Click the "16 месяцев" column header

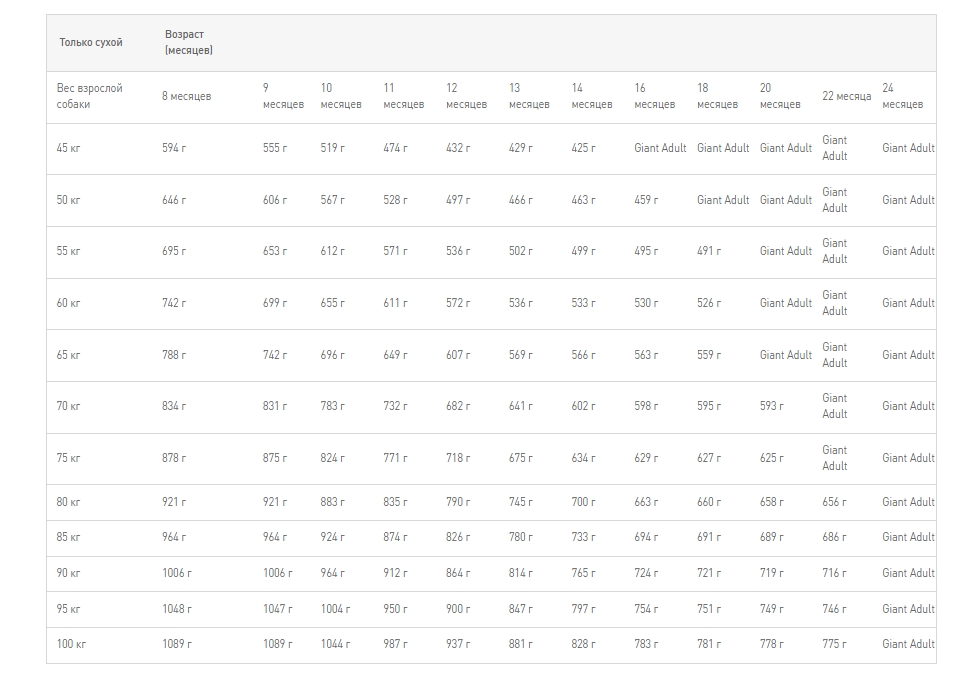coord(654,96)
